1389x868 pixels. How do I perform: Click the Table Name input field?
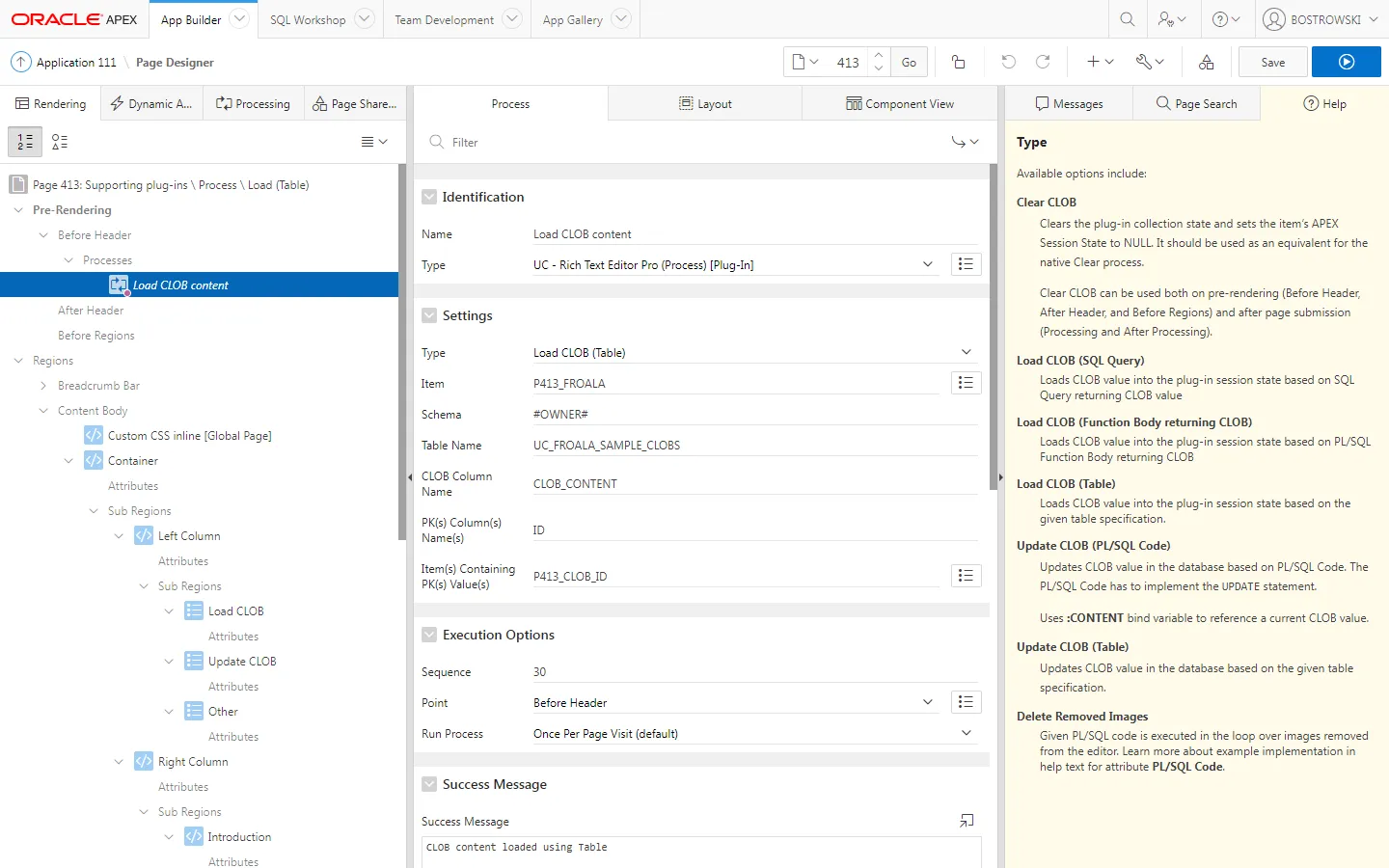pos(754,446)
